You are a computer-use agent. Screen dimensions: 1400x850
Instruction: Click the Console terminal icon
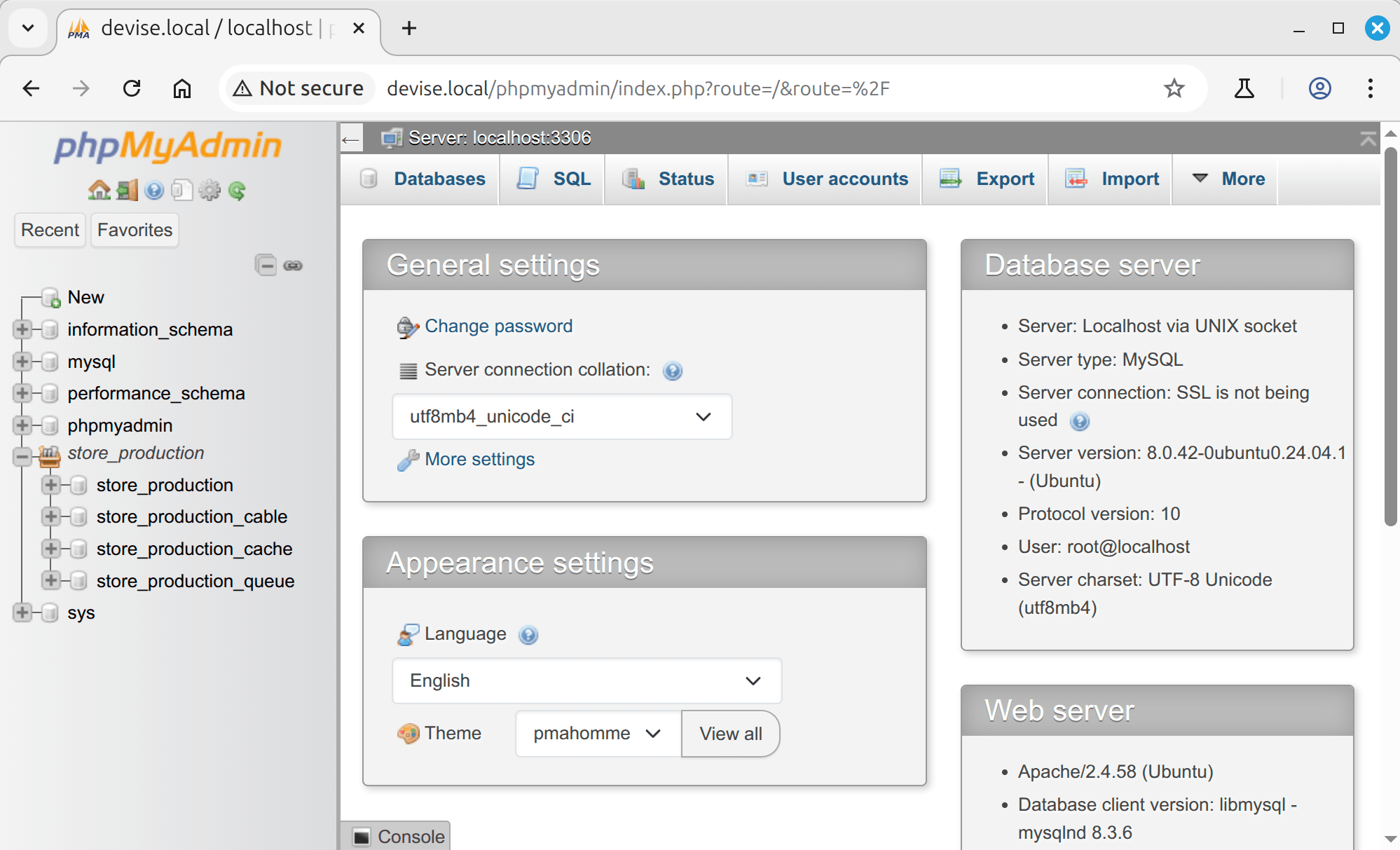[x=362, y=837]
